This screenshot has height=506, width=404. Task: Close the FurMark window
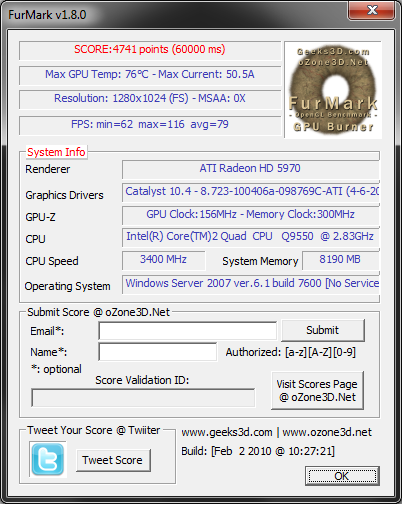pyautogui.click(x=372, y=10)
